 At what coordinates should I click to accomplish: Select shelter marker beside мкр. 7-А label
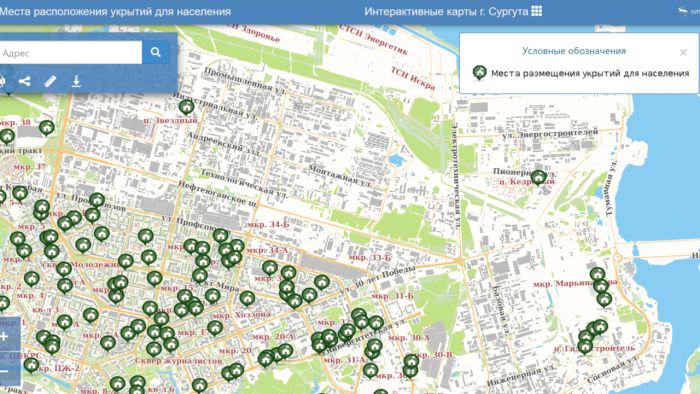point(108,343)
